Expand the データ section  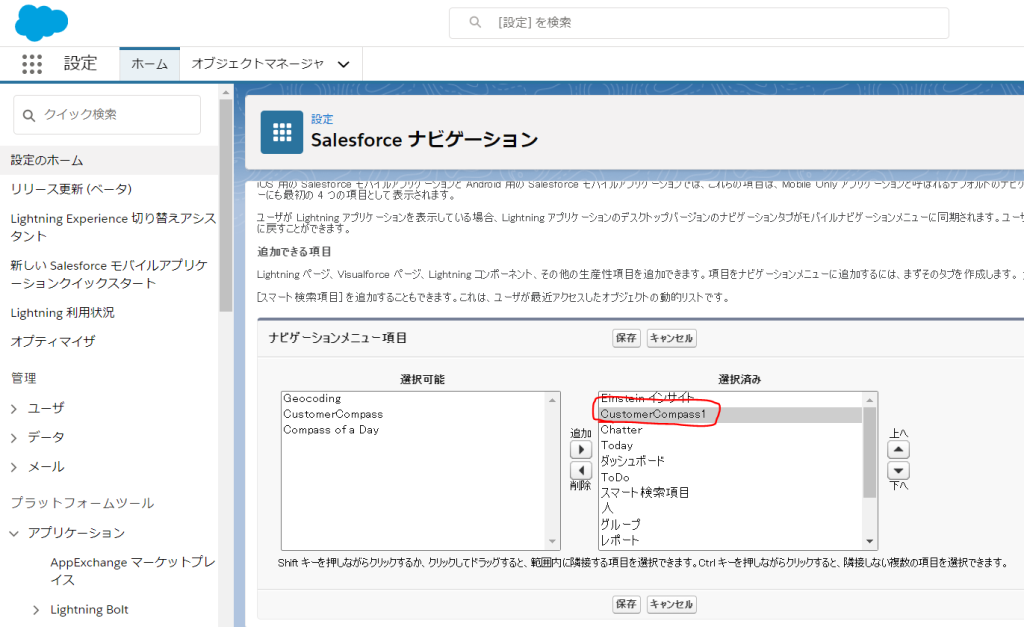(x=14, y=438)
